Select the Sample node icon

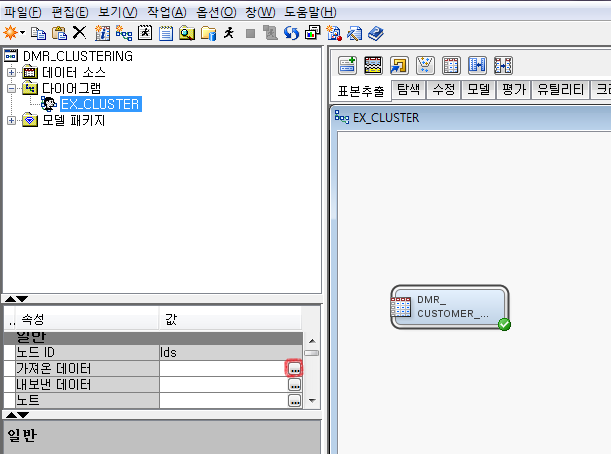click(x=503, y=65)
